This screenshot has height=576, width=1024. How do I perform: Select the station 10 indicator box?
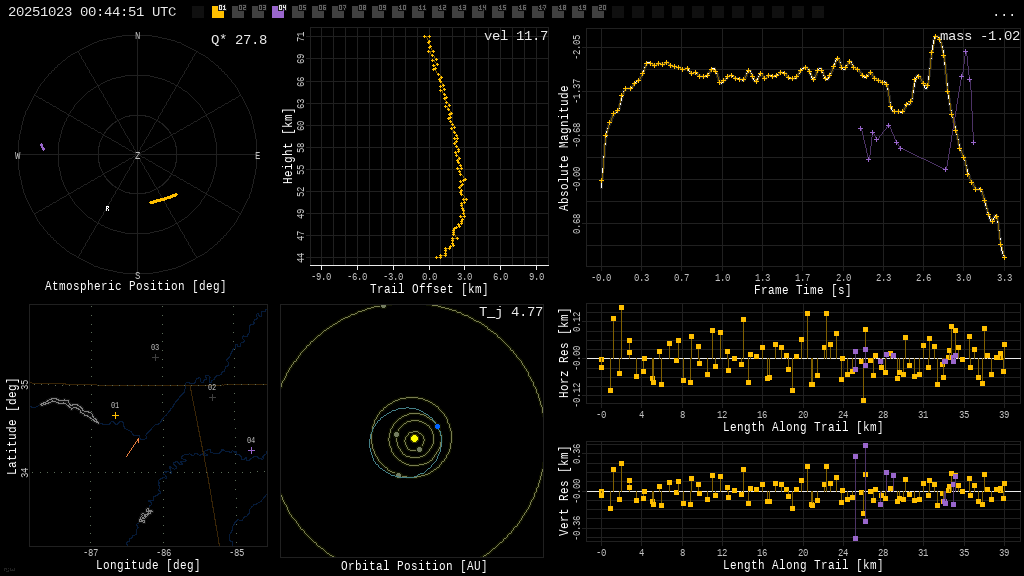398,12
